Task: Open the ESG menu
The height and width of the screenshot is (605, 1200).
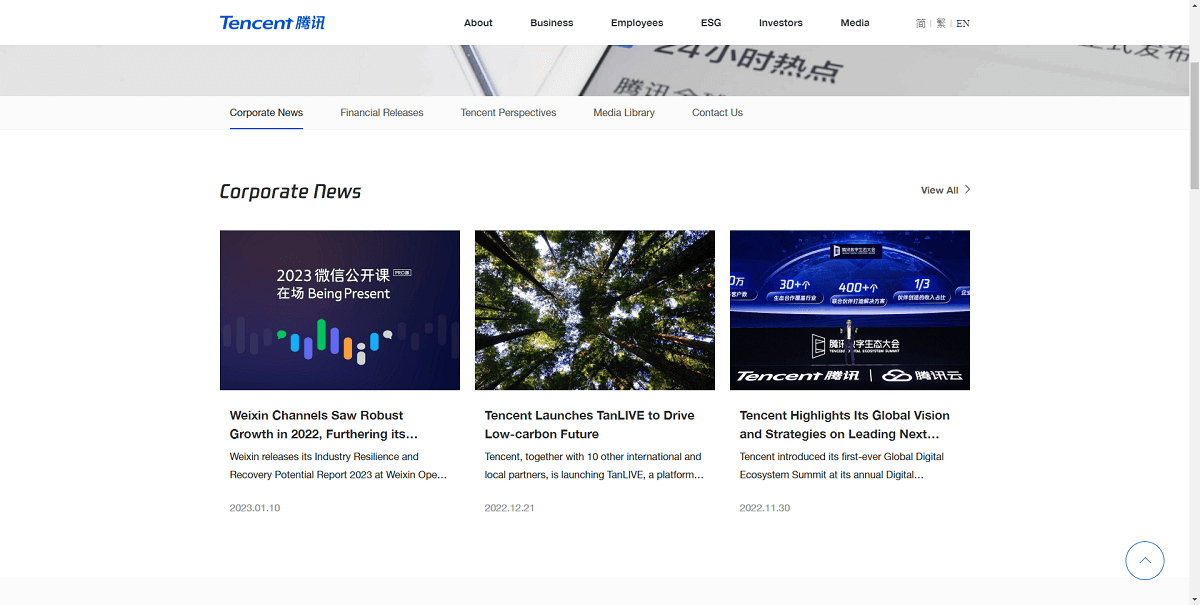Action: point(710,22)
